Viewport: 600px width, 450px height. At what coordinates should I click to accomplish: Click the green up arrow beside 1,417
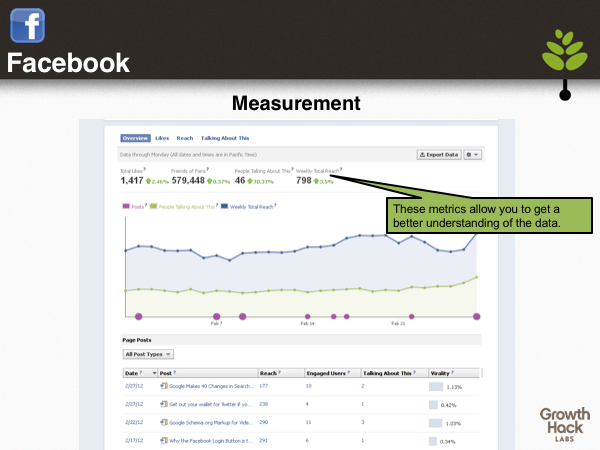[148, 181]
